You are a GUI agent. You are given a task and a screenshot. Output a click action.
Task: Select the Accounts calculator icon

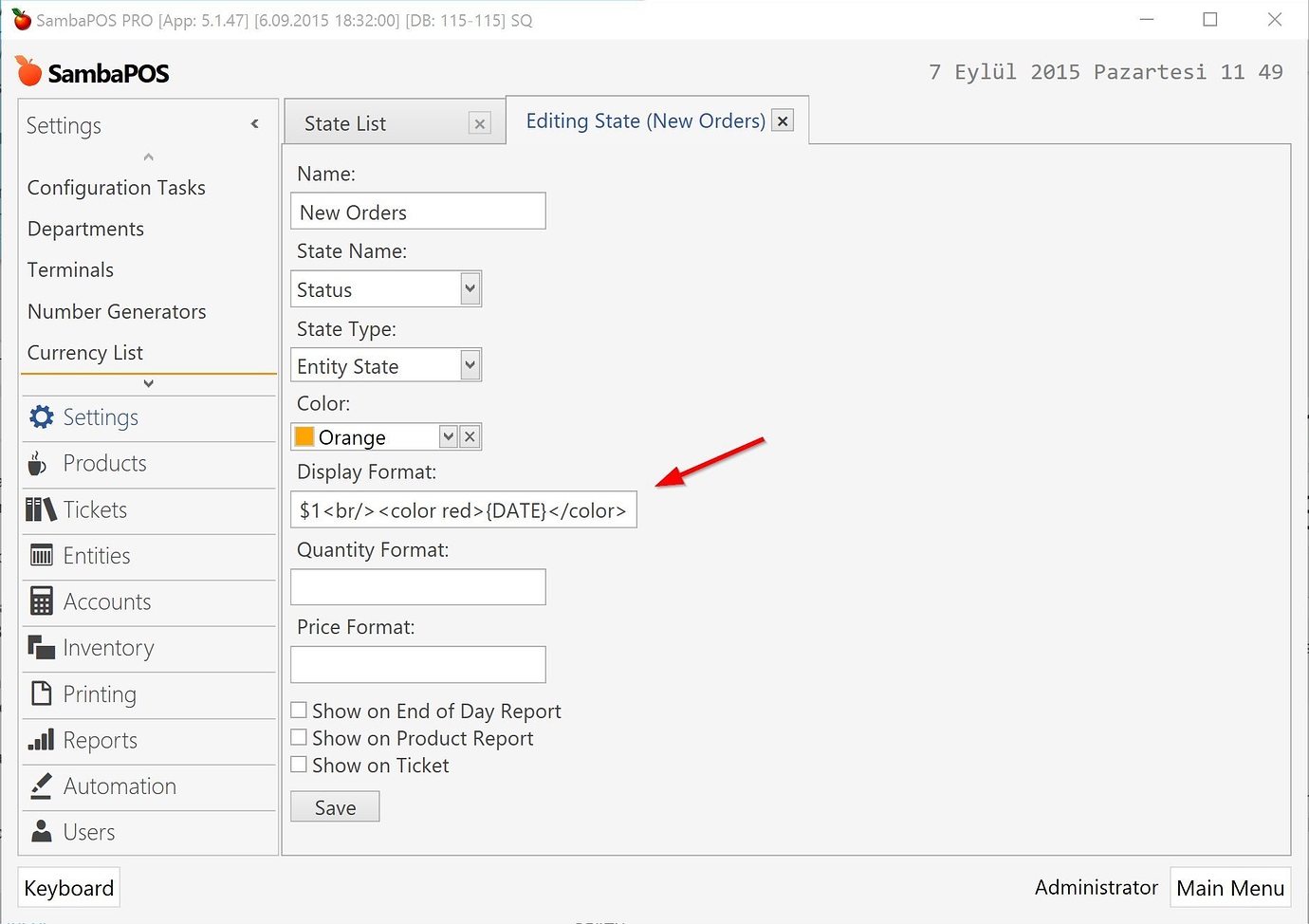[42, 601]
